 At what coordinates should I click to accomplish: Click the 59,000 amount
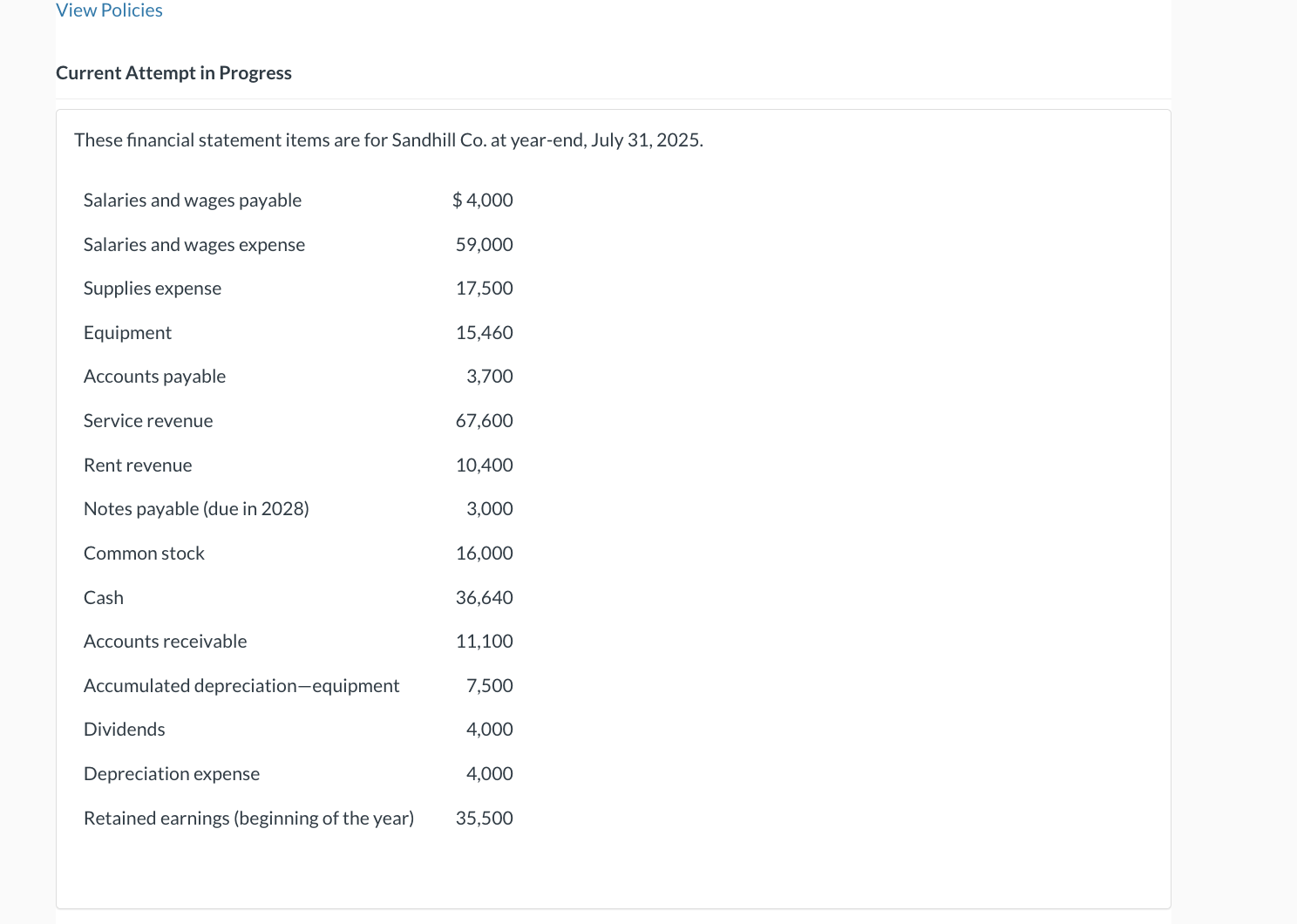[484, 244]
